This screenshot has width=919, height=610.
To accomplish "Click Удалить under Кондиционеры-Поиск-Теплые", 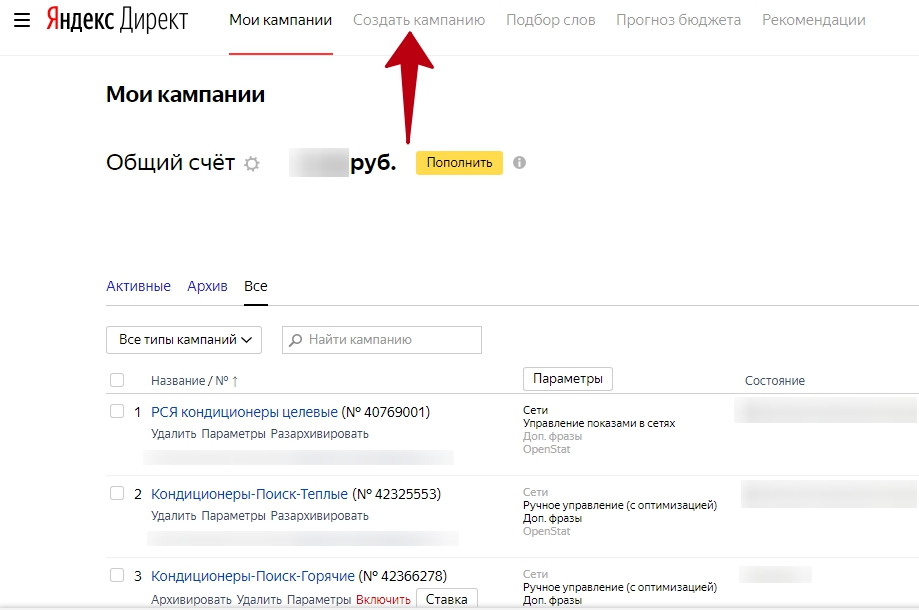I will coord(173,516).
